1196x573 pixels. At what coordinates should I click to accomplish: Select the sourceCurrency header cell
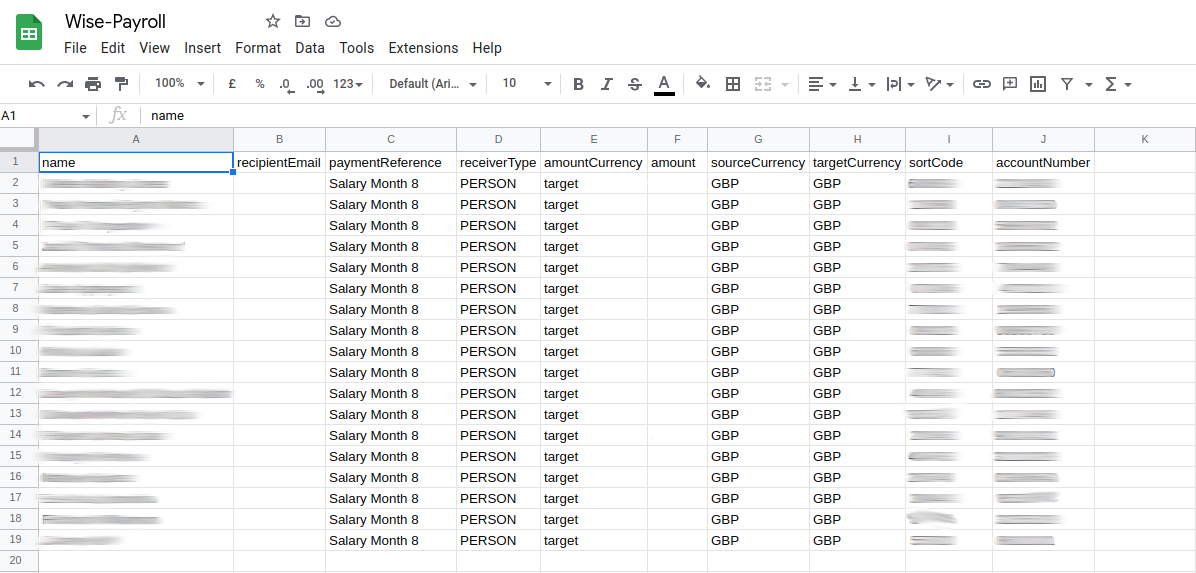pyautogui.click(x=758, y=163)
